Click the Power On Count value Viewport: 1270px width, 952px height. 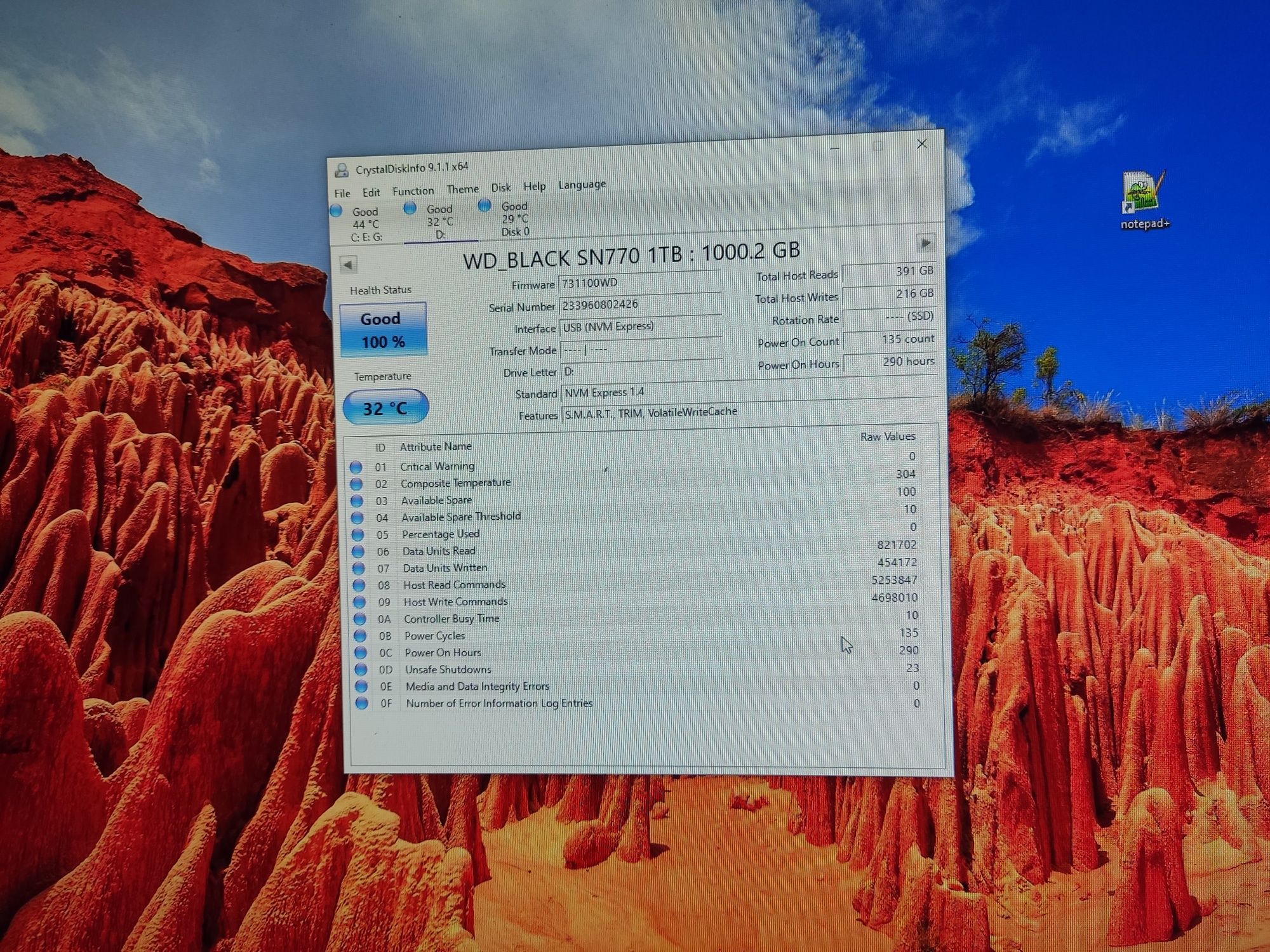[x=890, y=340]
